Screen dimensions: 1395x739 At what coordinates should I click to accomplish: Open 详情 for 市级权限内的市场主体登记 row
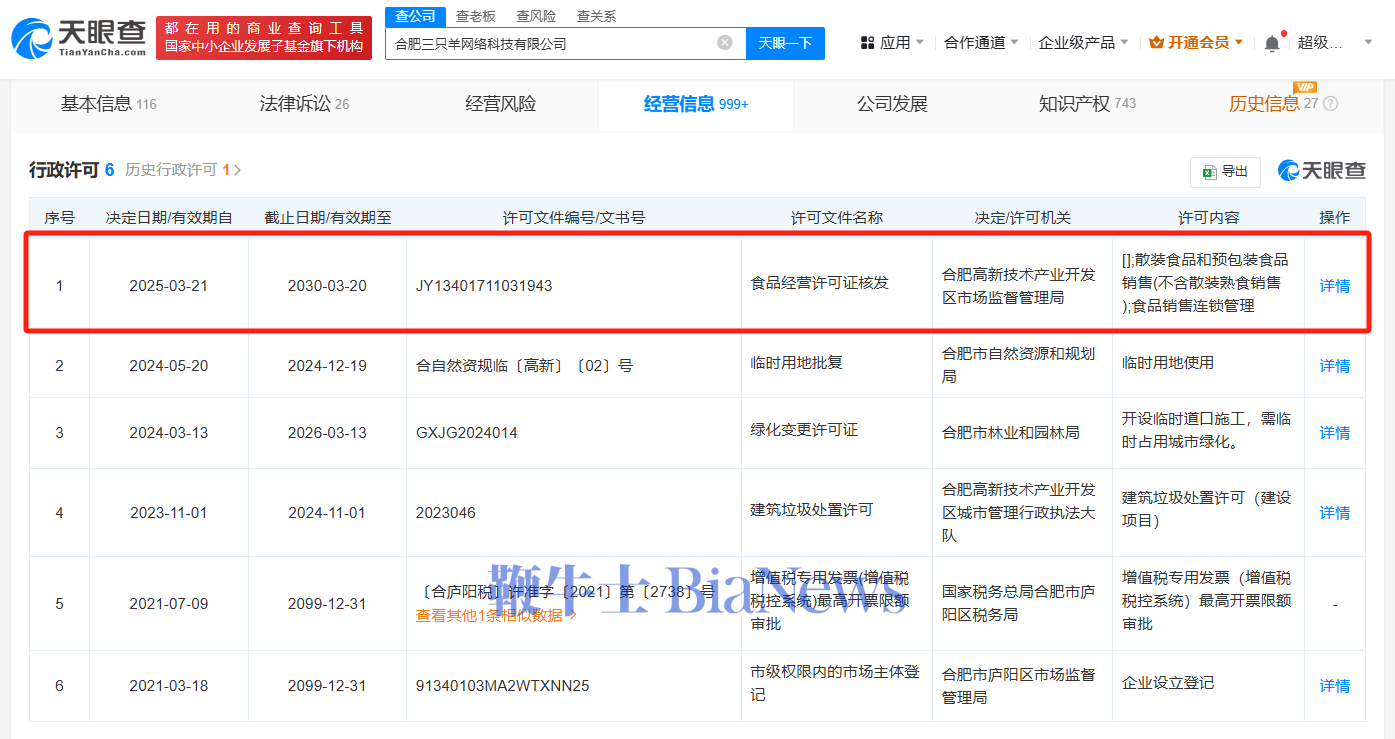[x=1335, y=686]
